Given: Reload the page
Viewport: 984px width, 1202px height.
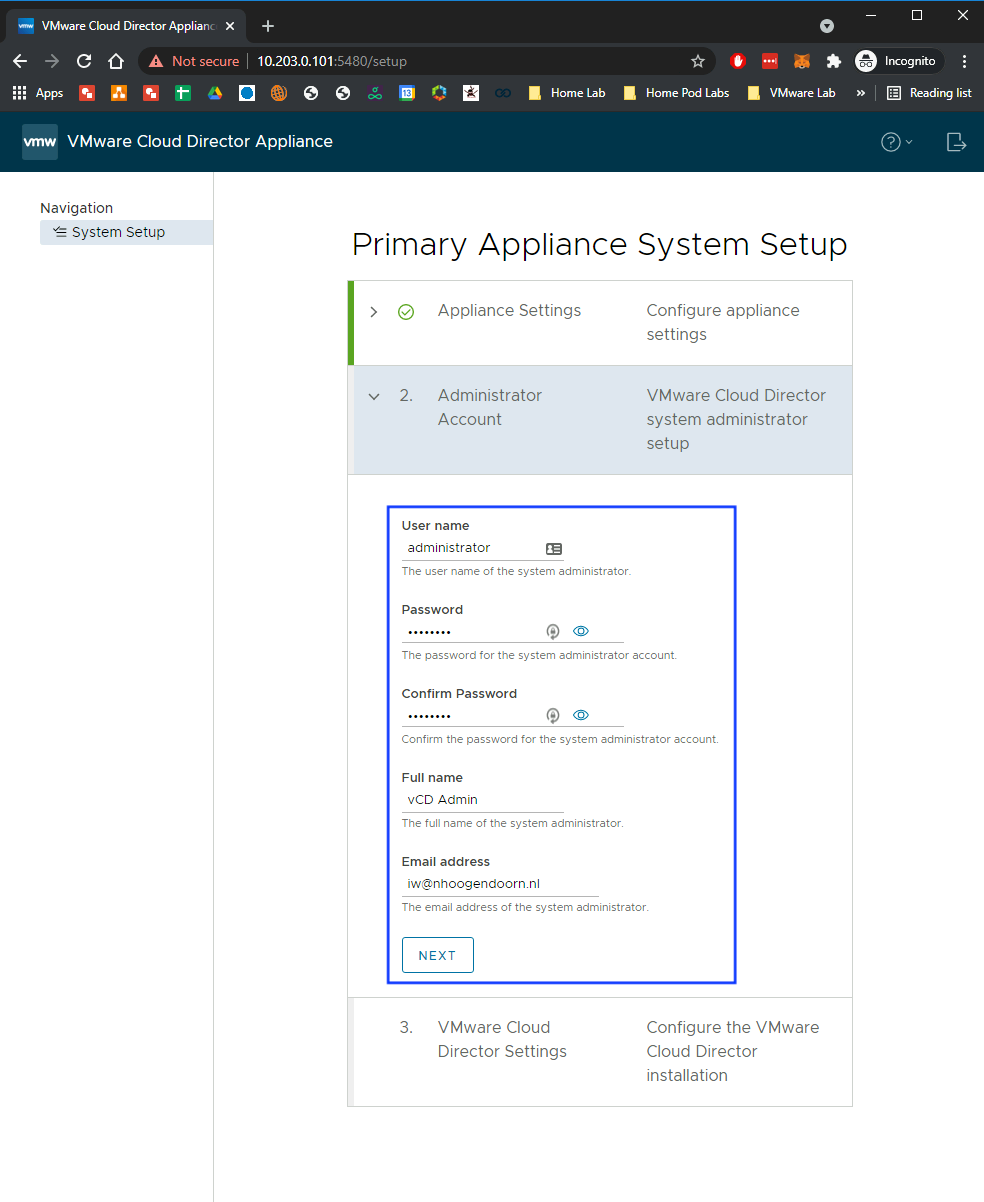Looking at the screenshot, I should point(84,61).
